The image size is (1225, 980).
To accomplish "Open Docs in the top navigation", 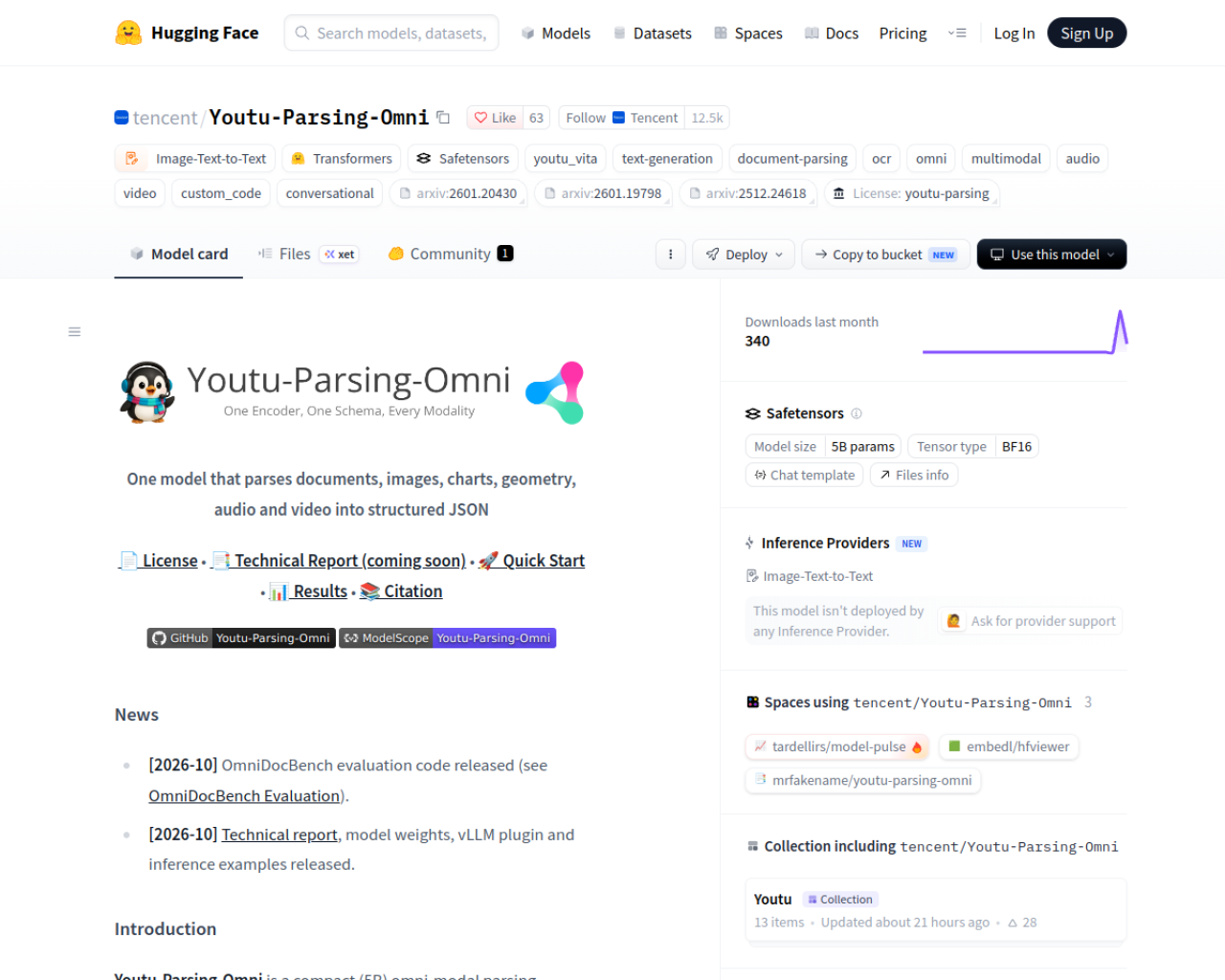I will coord(832,33).
